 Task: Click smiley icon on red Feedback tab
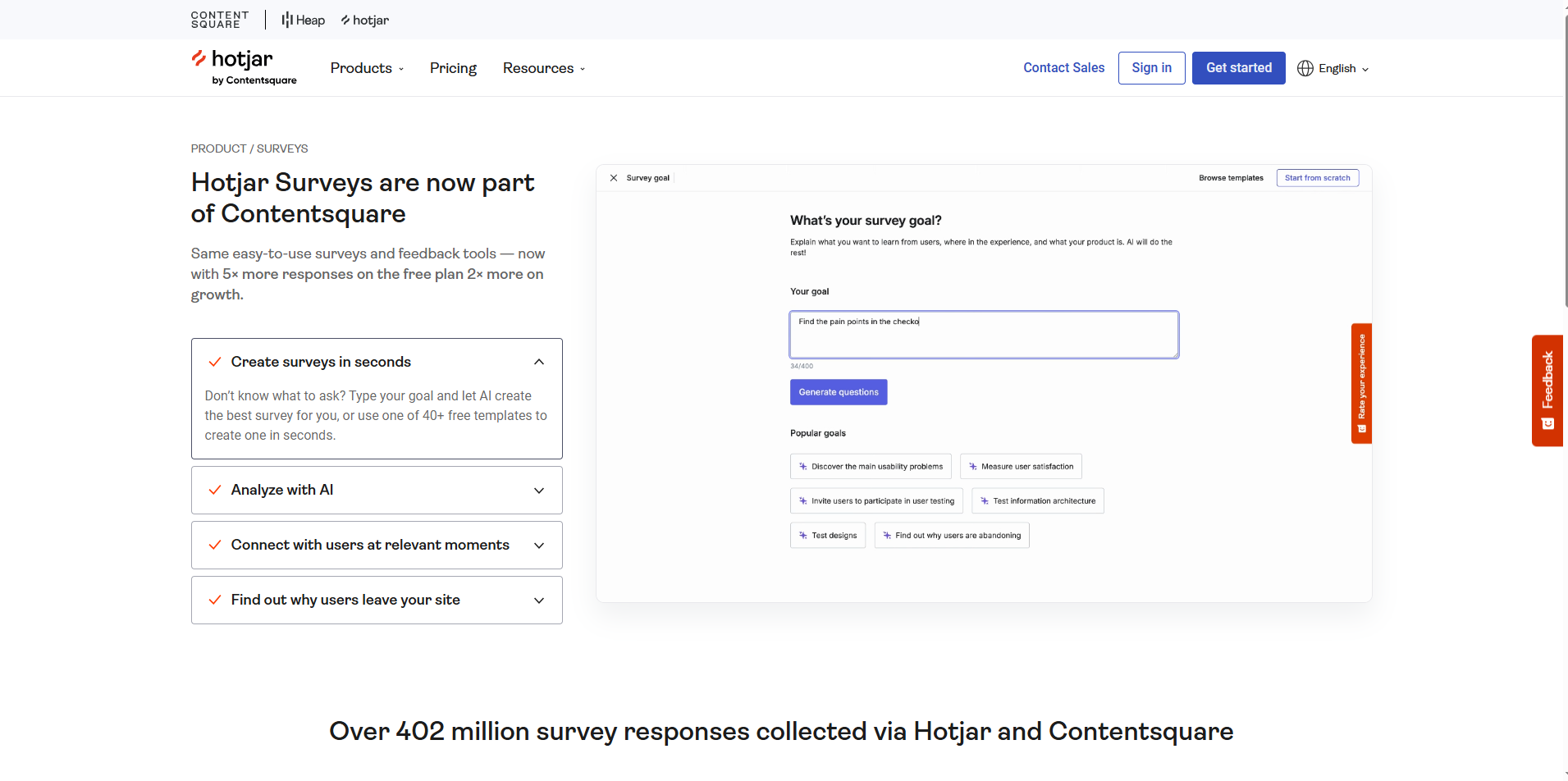click(x=1548, y=424)
